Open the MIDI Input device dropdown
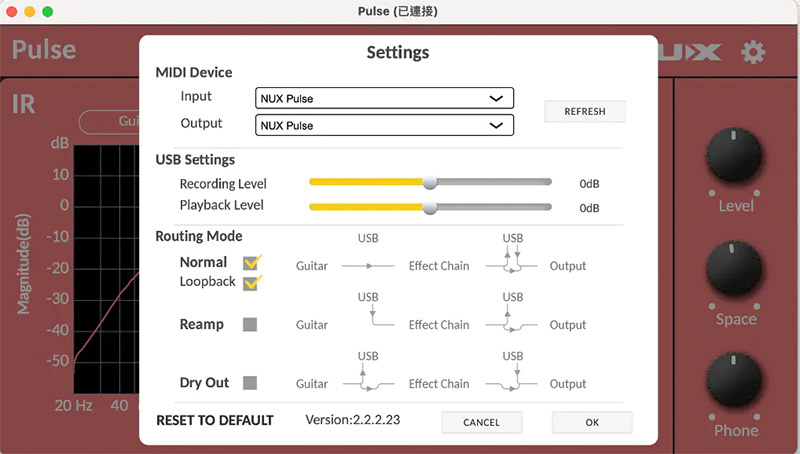Screen dimensions: 800x454 (x=384, y=98)
